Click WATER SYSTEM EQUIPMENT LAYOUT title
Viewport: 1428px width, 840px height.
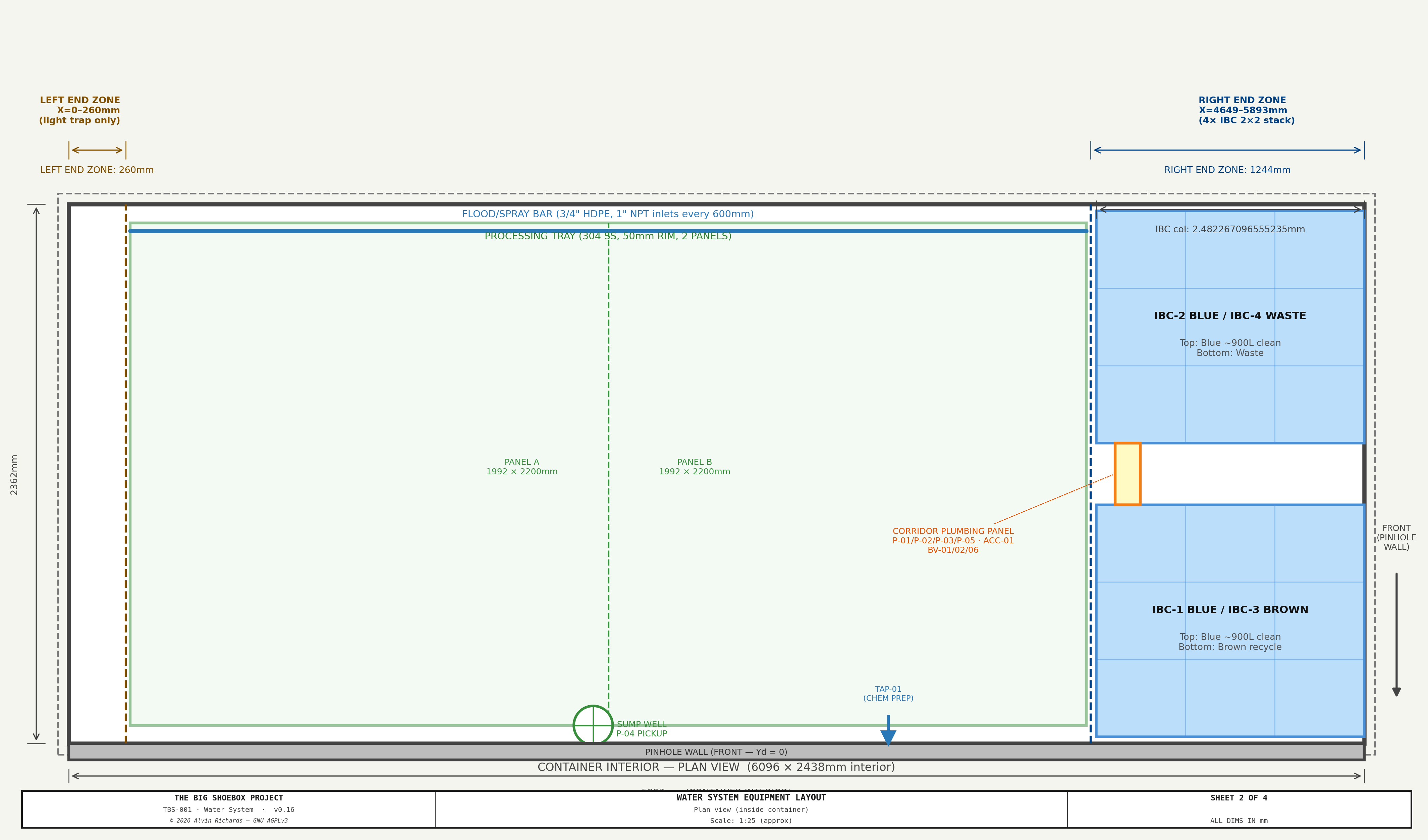751,797
